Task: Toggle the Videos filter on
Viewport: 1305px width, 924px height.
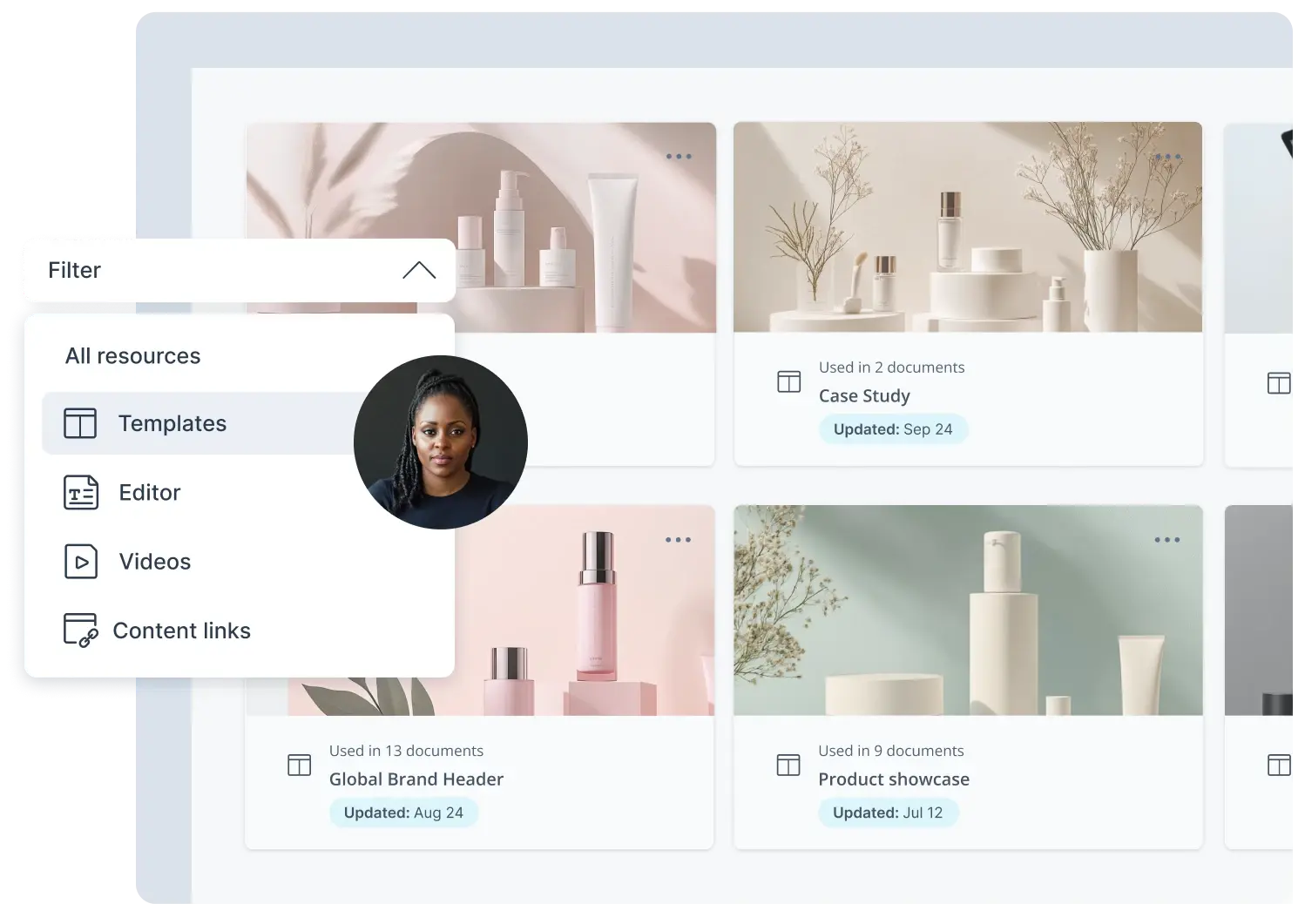Action: (x=154, y=561)
